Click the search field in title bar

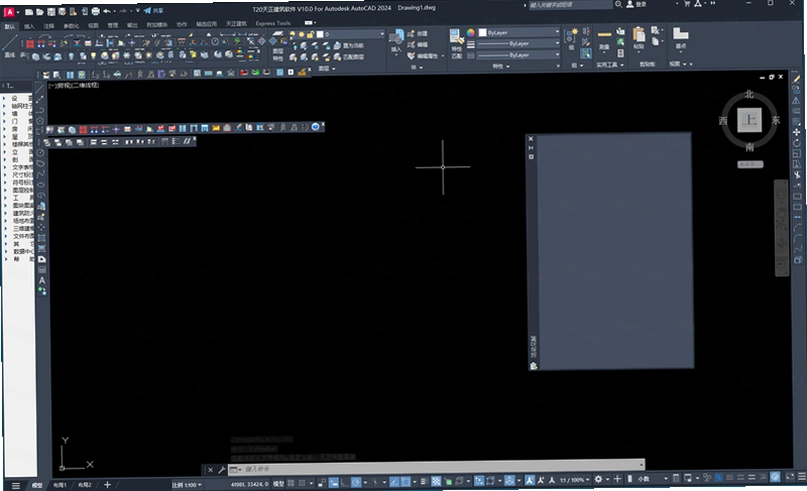tap(570, 5)
